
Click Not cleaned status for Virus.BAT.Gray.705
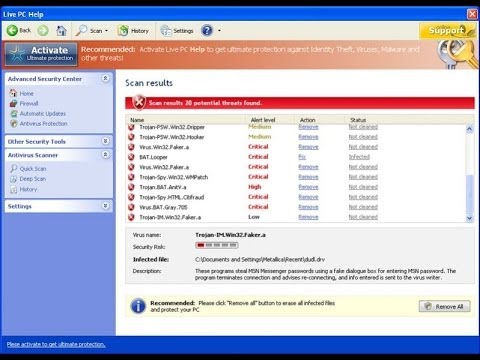click(363, 207)
